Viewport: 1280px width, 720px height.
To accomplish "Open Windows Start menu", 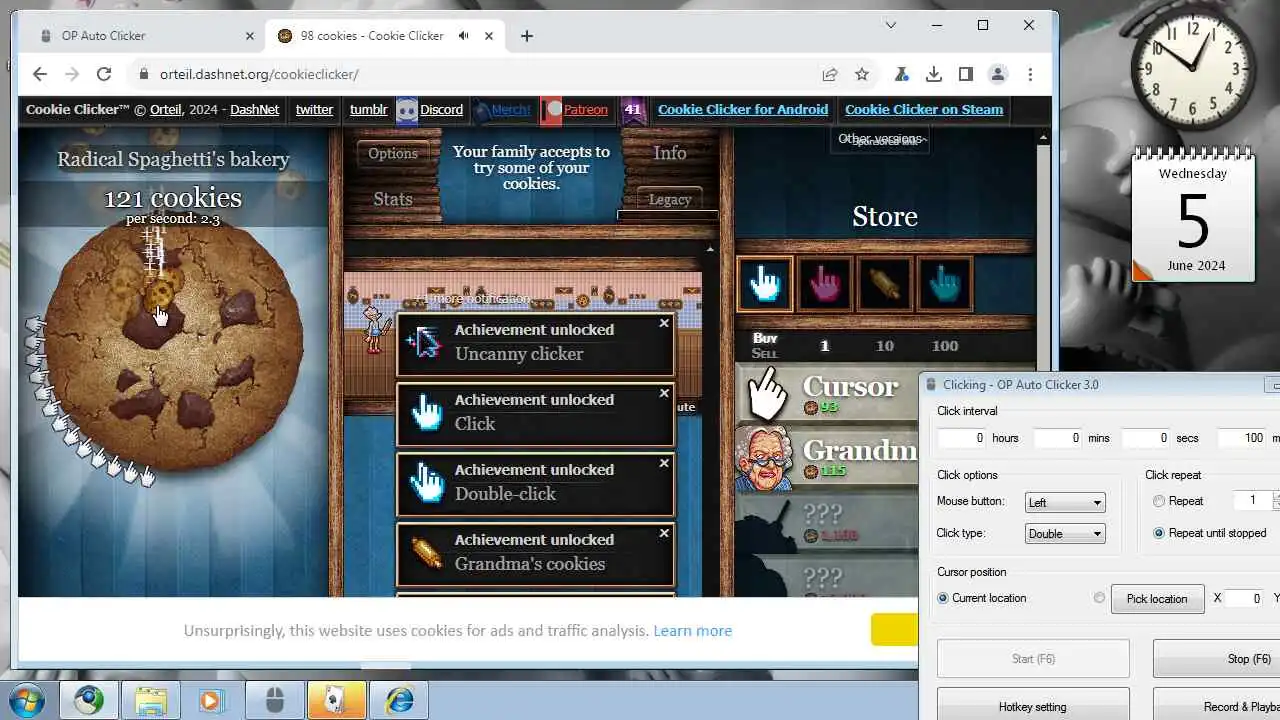I will click(27, 700).
